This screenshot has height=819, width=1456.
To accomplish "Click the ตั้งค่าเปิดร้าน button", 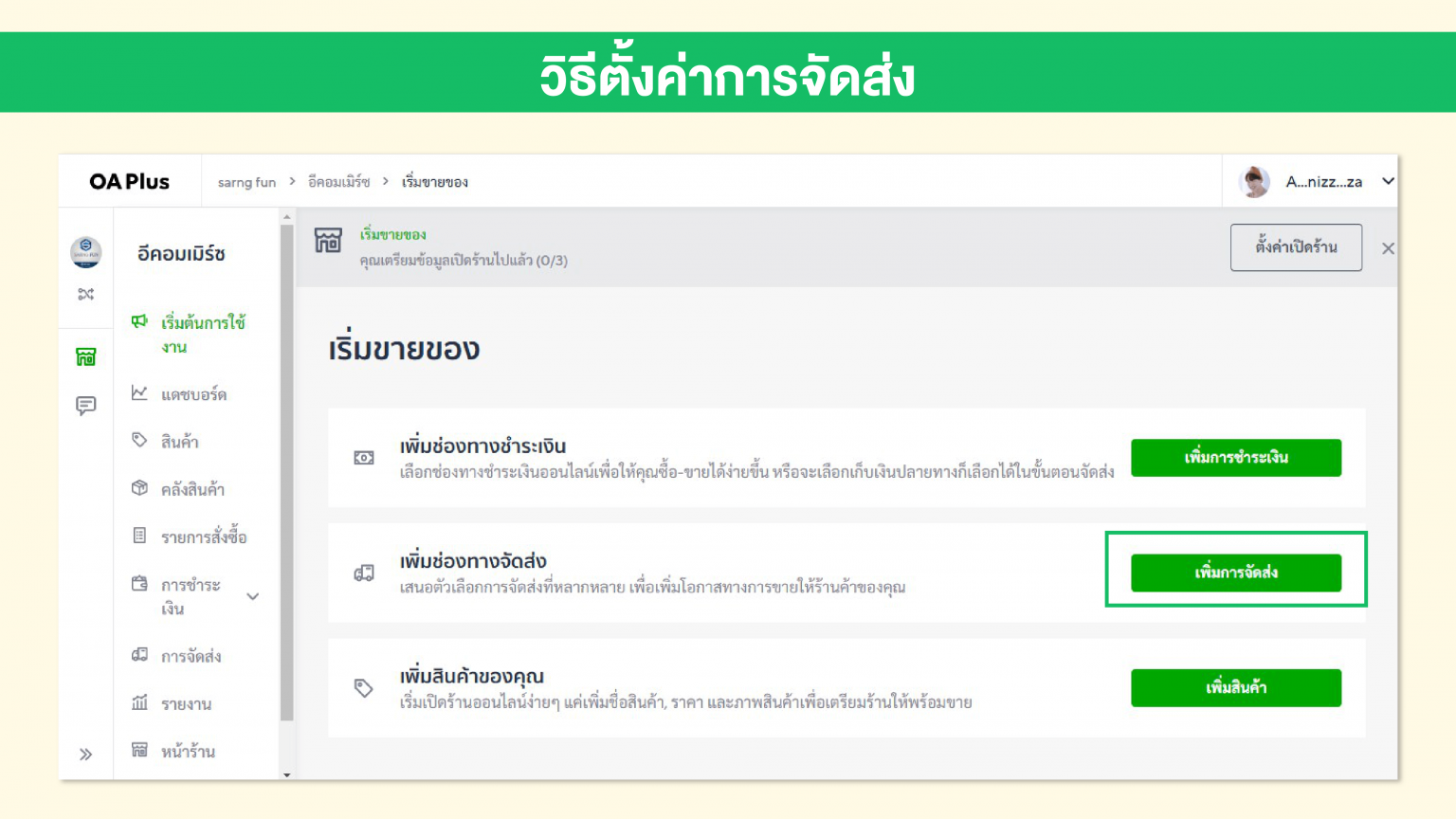I will pyautogui.click(x=1296, y=247).
